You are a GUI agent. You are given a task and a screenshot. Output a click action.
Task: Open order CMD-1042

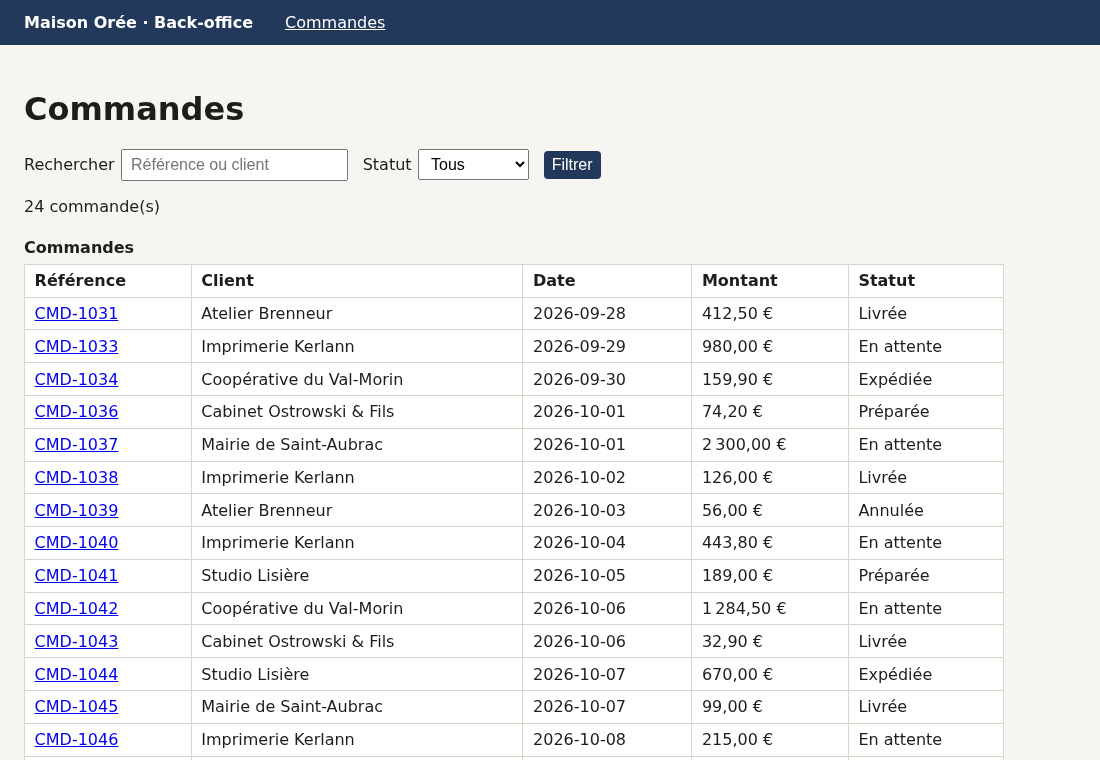[76, 609]
